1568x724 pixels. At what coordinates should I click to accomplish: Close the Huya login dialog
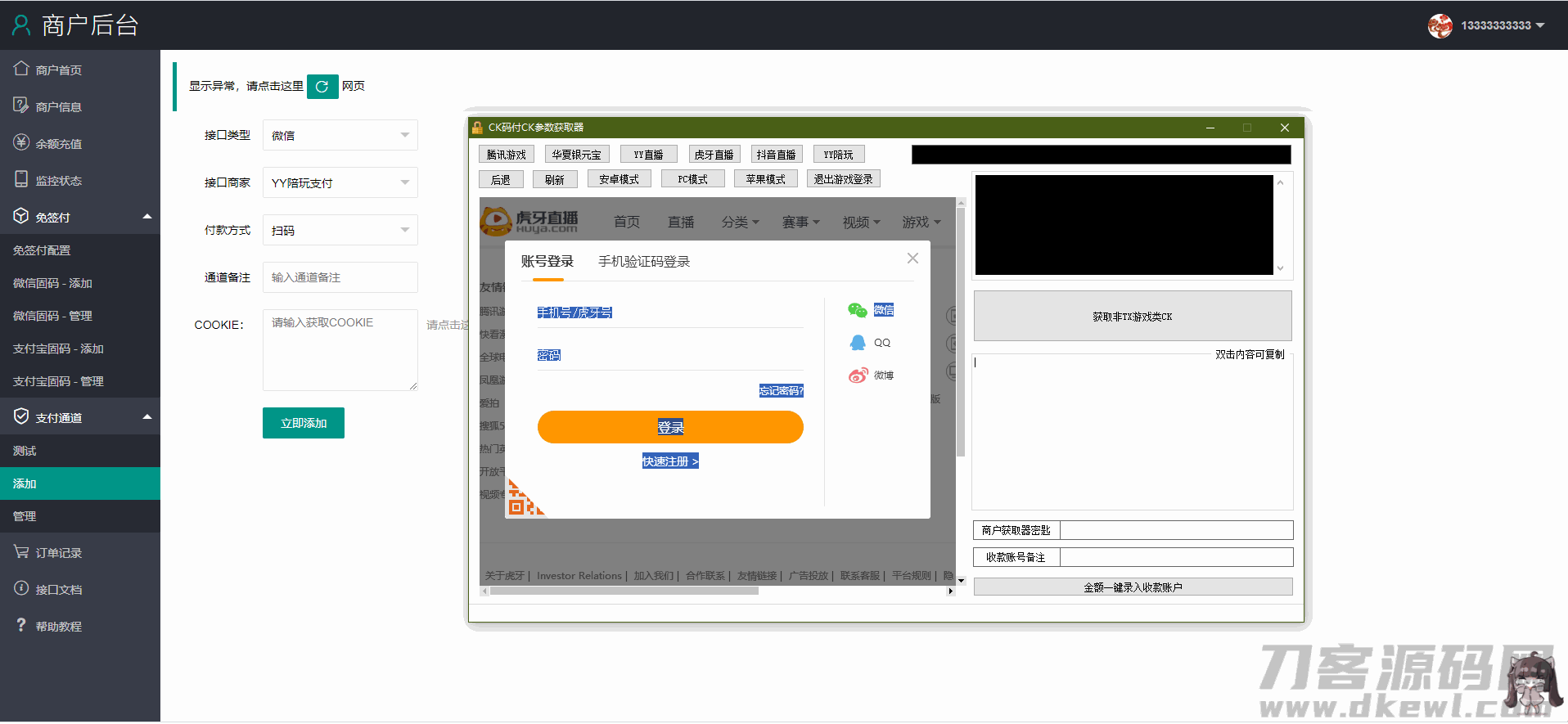click(912, 259)
